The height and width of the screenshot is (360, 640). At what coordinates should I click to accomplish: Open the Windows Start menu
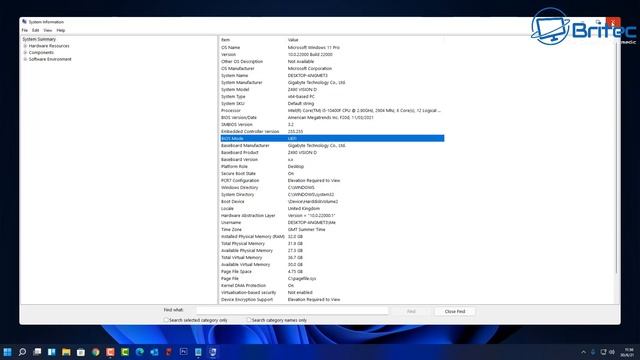click(7, 352)
